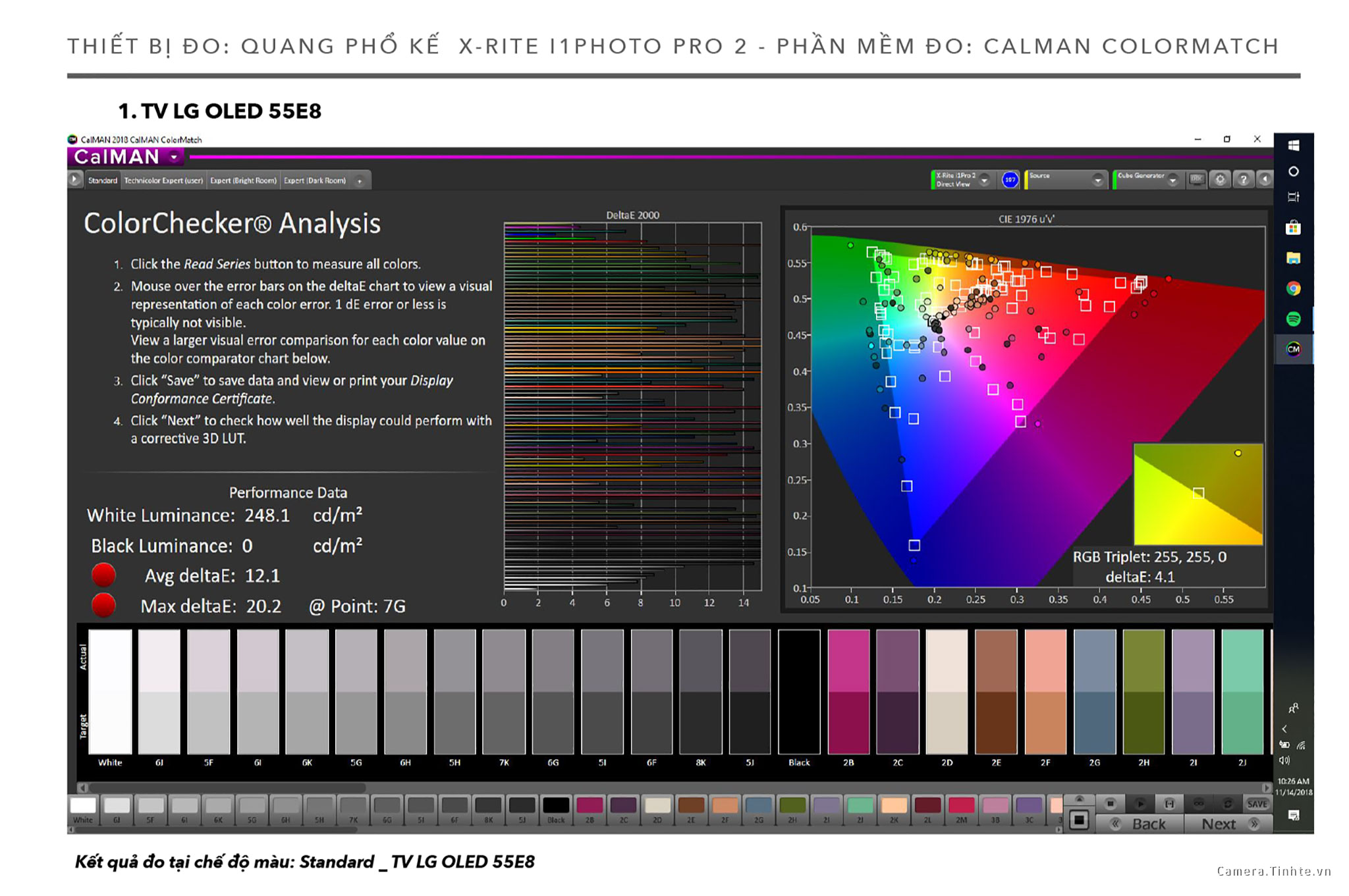This screenshot has width=1349, height=896.
Task: Click the read series bracket button
Action: (x=1169, y=804)
